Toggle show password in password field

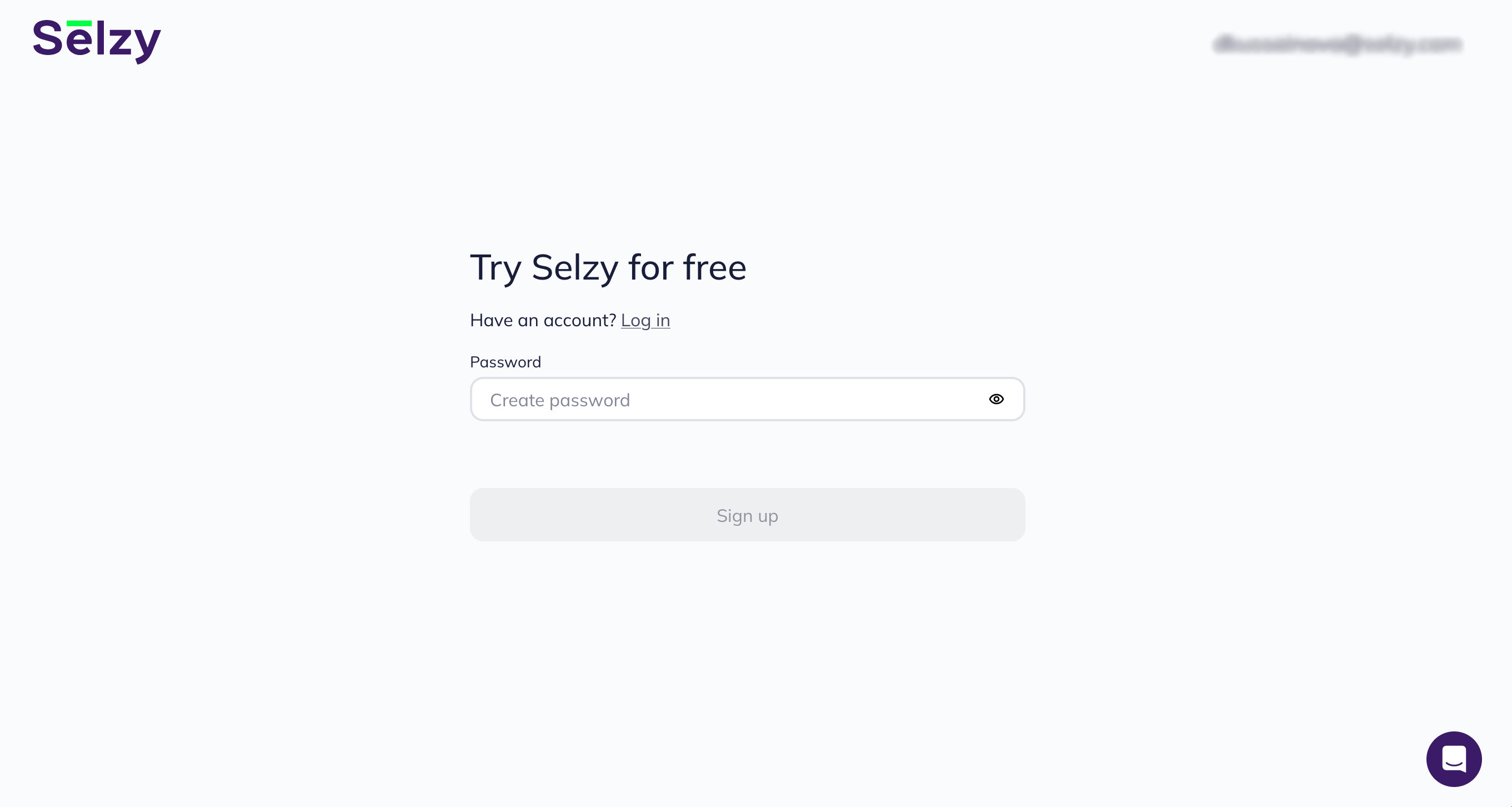pos(996,399)
